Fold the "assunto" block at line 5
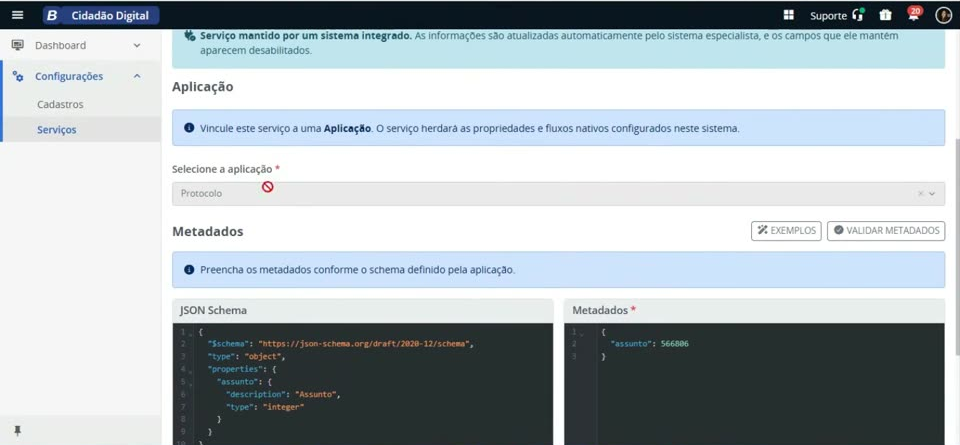This screenshot has width=960, height=445. click(x=191, y=383)
